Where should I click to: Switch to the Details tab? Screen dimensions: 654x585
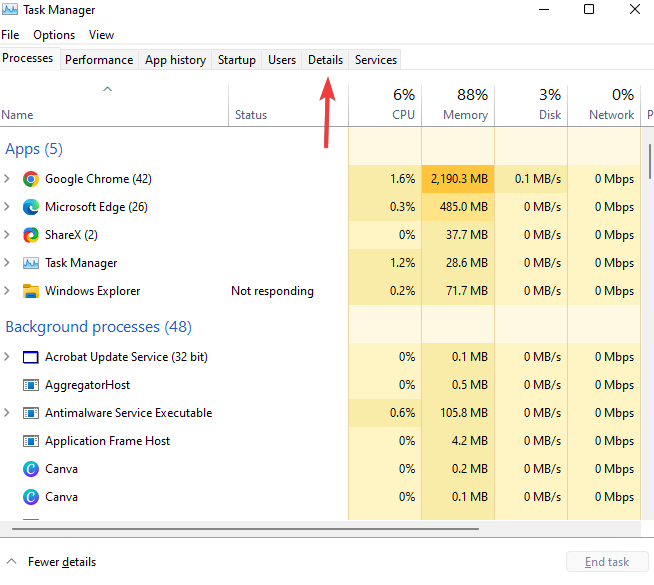click(x=325, y=60)
